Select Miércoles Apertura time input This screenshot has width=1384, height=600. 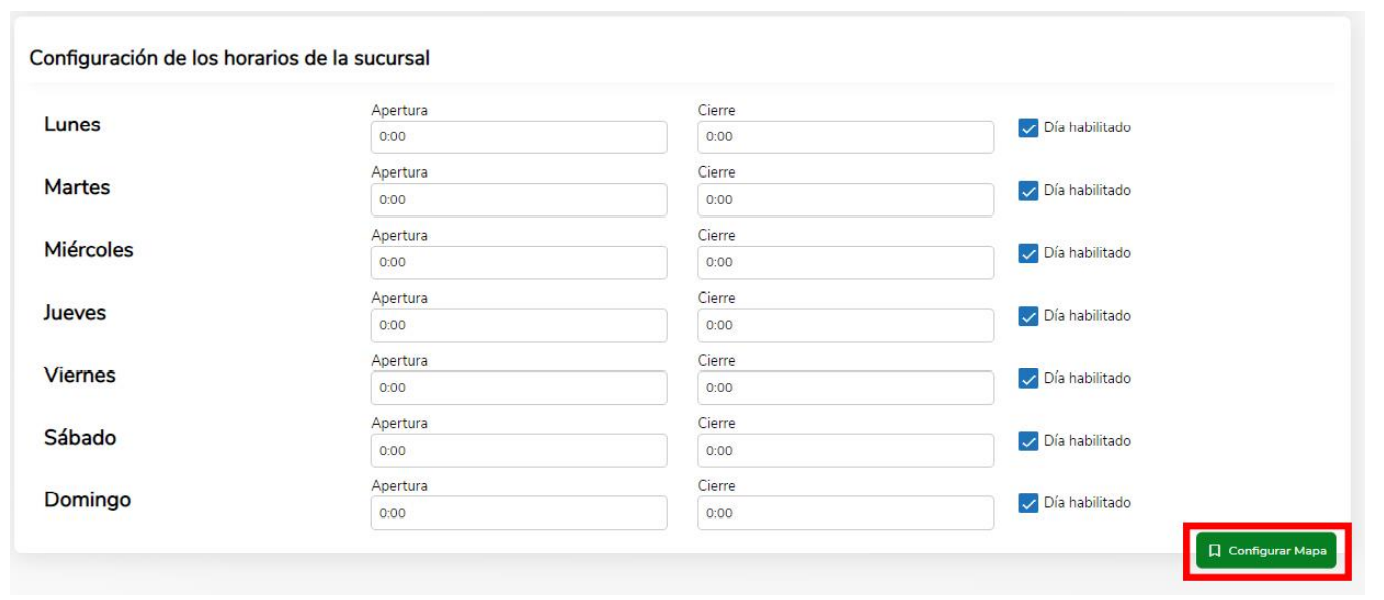pyautogui.click(x=519, y=262)
